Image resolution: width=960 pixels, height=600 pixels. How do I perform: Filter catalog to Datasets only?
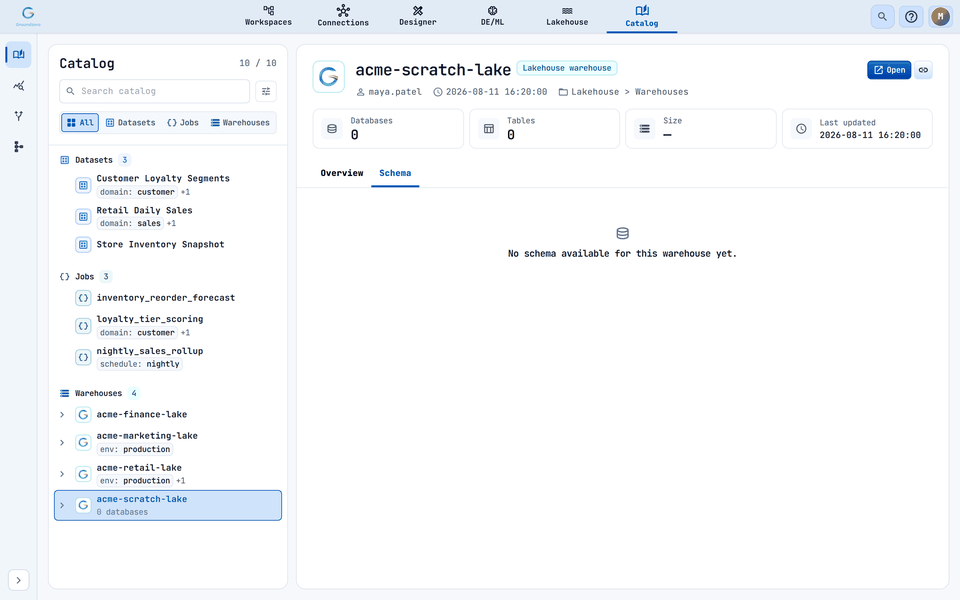131,122
